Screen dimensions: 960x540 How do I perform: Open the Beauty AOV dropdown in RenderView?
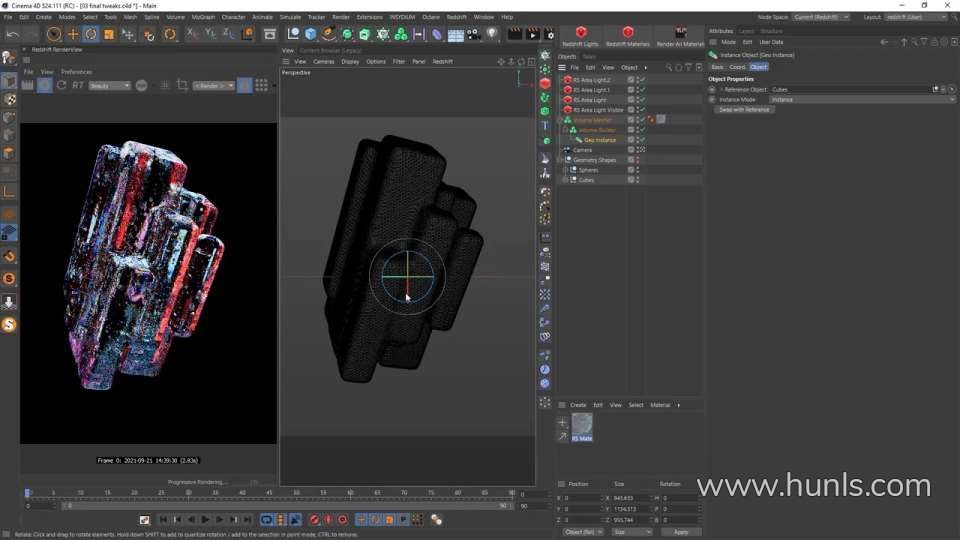110,86
